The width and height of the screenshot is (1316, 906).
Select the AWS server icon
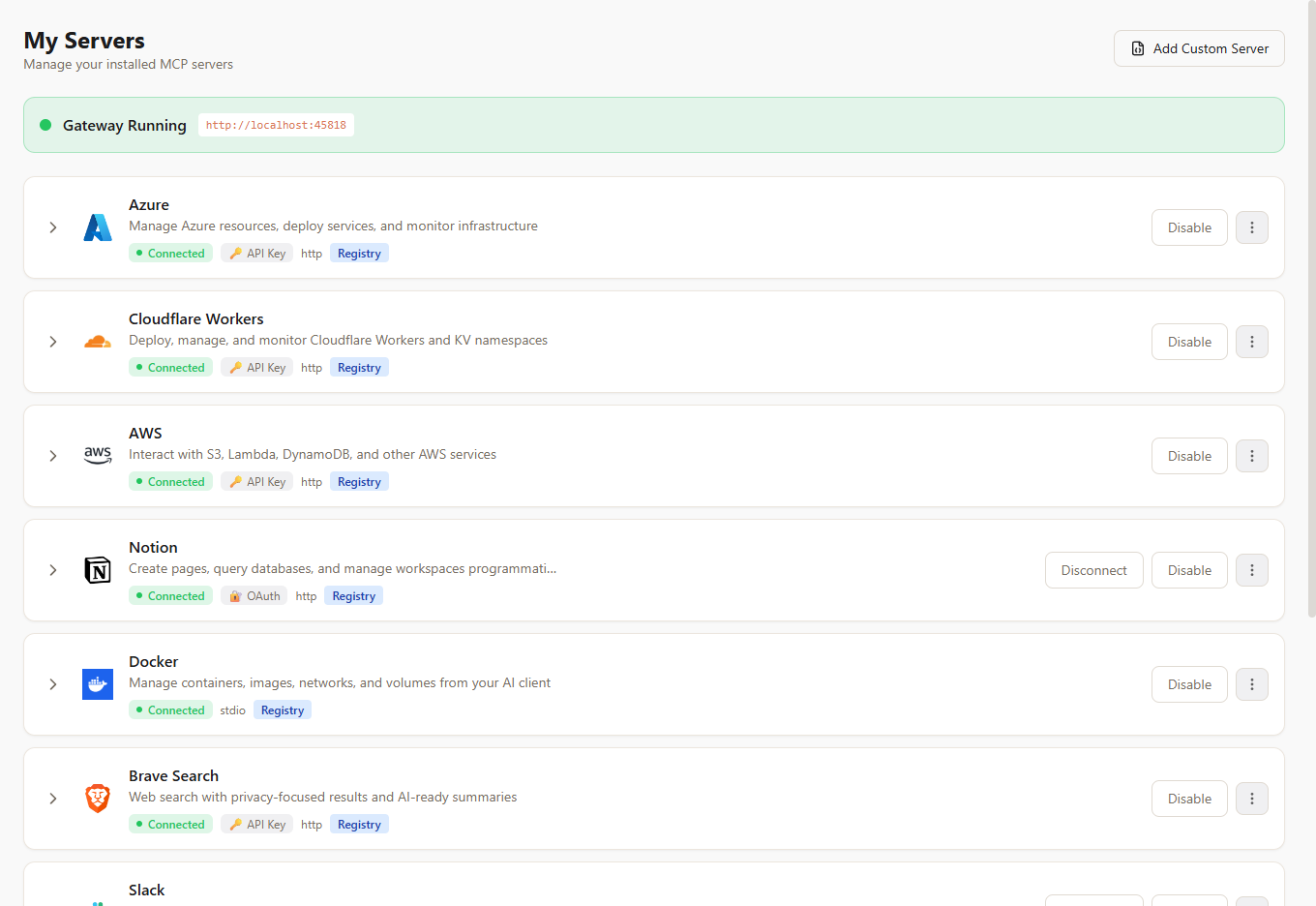[x=98, y=456]
